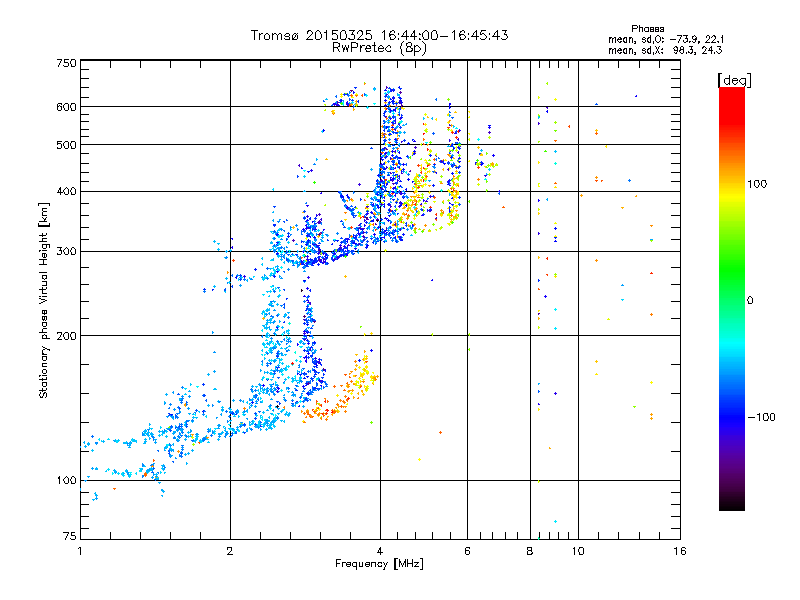The width and height of the screenshot is (800, 600).
Task: Click the x-axis tick label '1'
Action: pos(80,551)
